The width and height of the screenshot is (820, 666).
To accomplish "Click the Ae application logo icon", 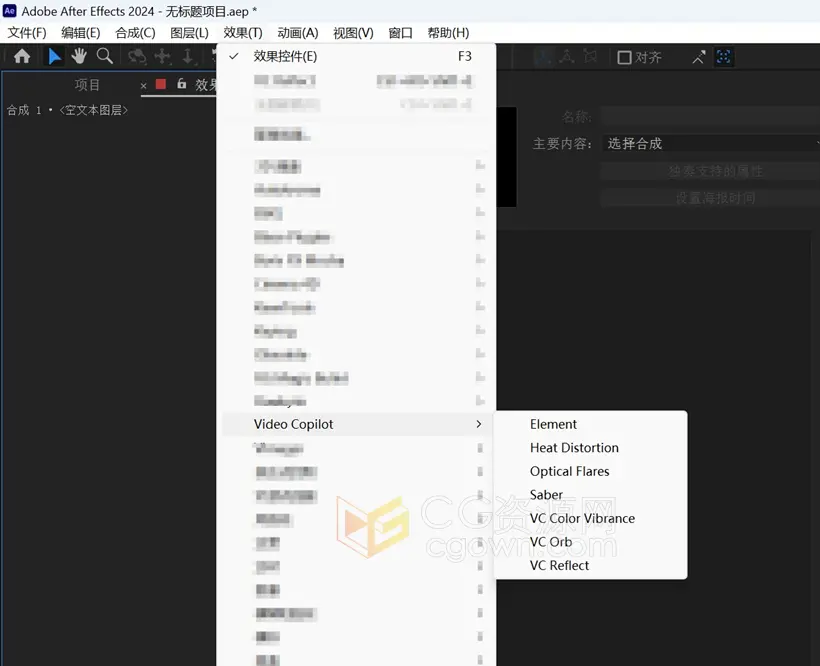I will tap(9, 10).
